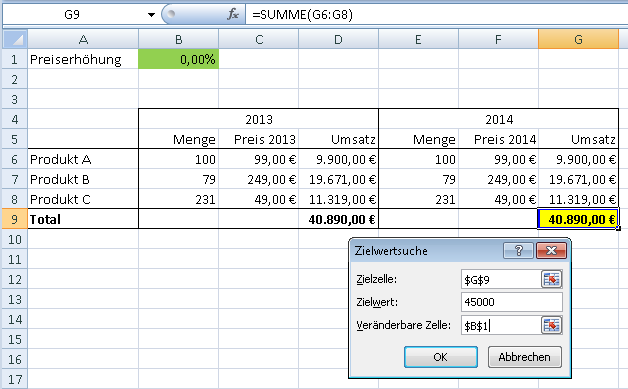The width and height of the screenshot is (628, 389).
Task: Select the Umsatz header under 2013
Action: click(x=338, y=139)
